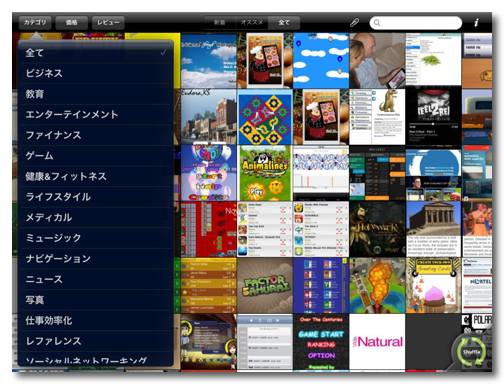The height and width of the screenshot is (384, 504).
Task: Select 全て in the category list
Action: (96, 53)
